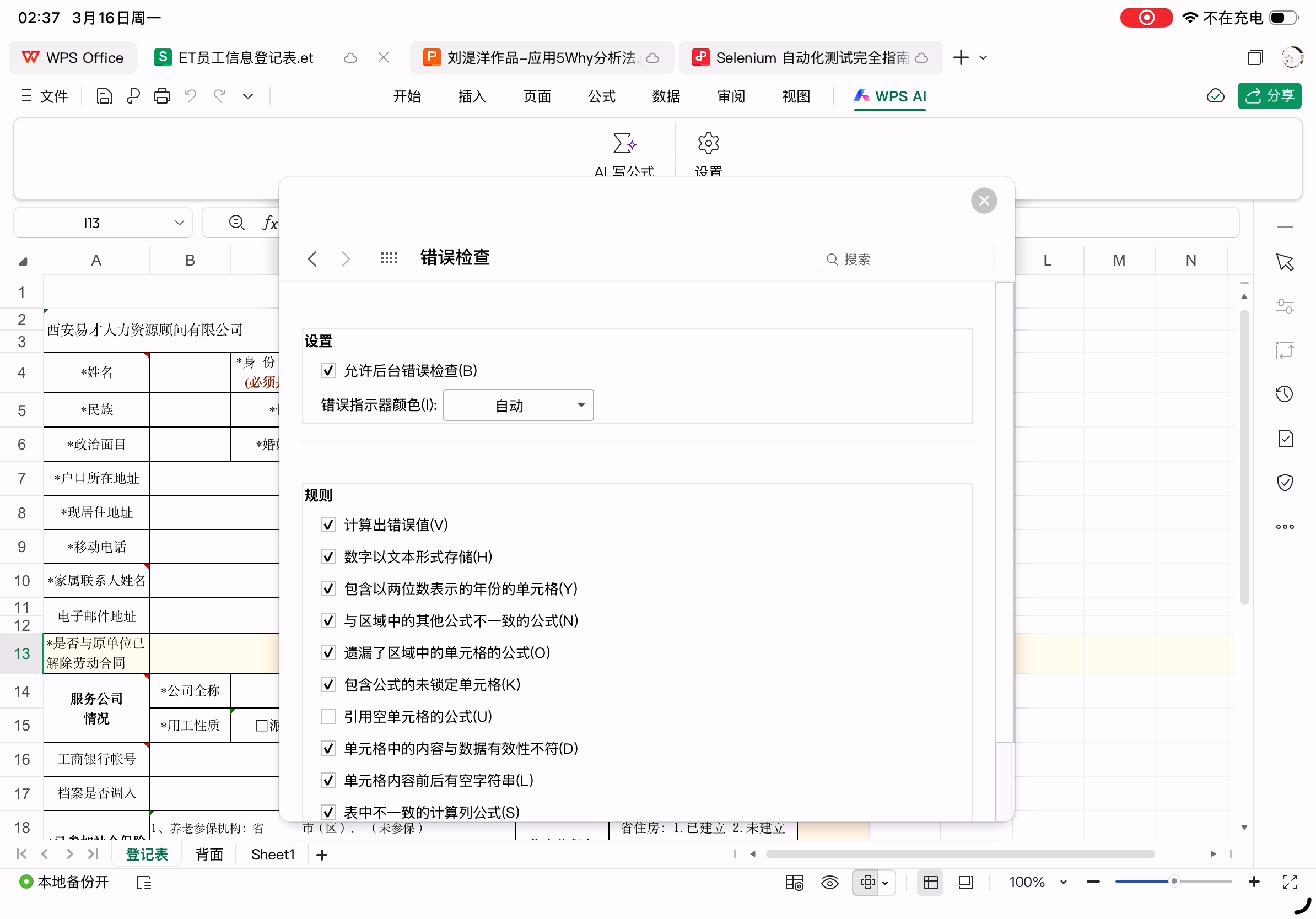Toggle 数字以文本形式存储 checkbox
Screen dimensions: 1316x919
pyautogui.click(x=328, y=557)
